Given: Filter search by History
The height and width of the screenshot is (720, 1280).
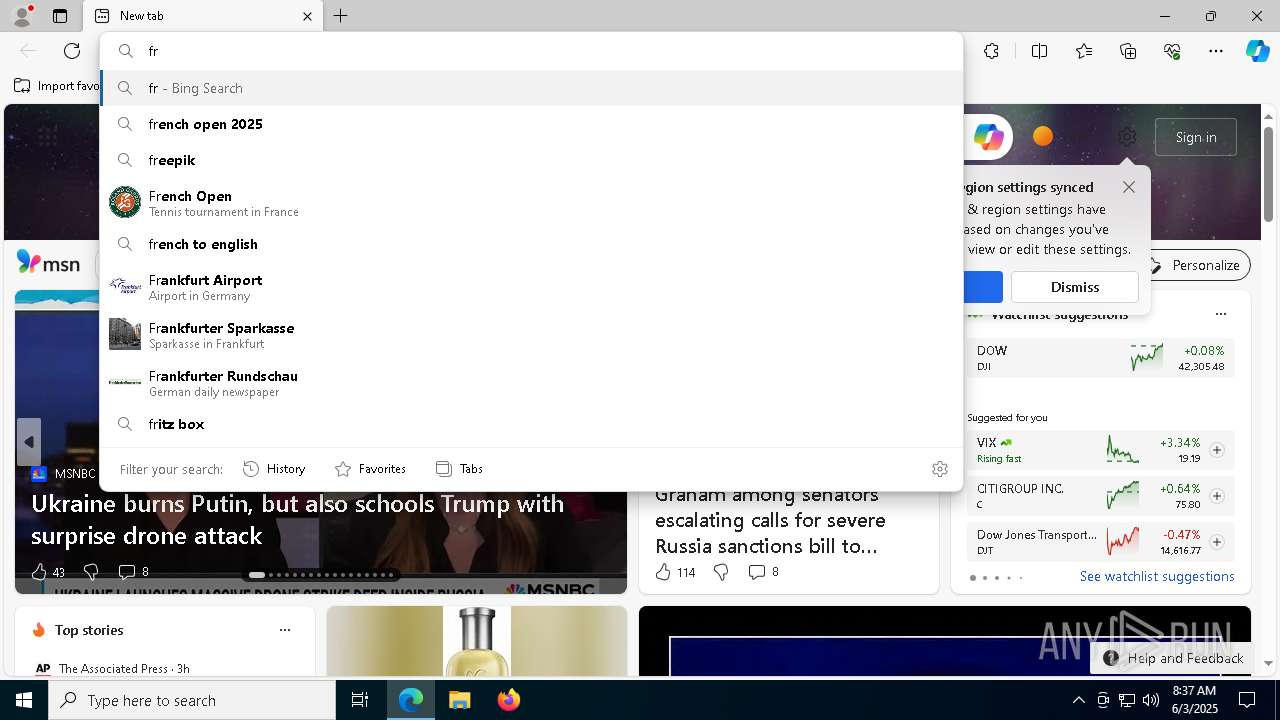Looking at the screenshot, I should pos(274,469).
